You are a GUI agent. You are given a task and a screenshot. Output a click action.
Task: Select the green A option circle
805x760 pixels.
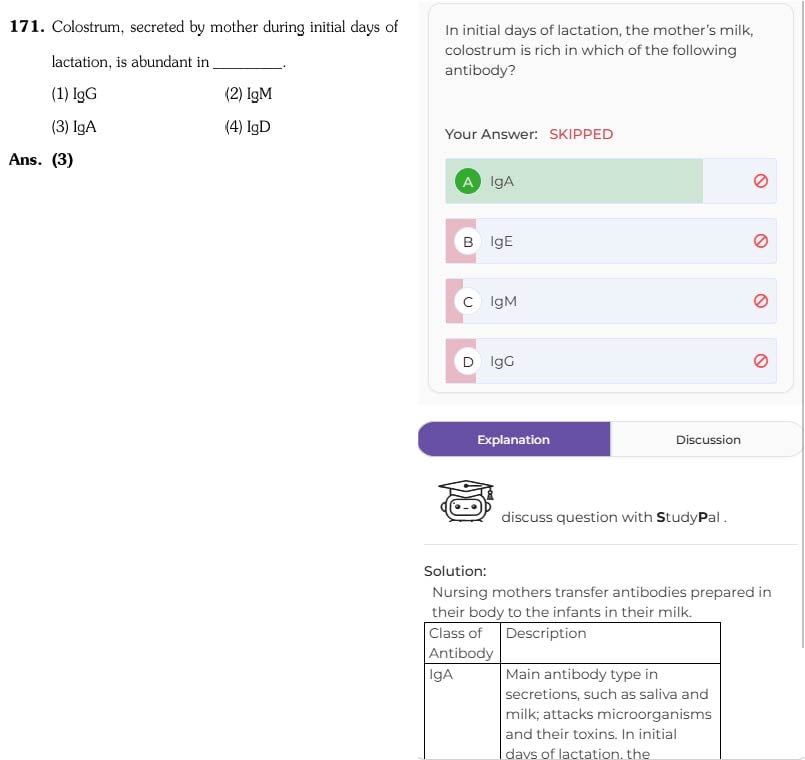[x=468, y=181]
